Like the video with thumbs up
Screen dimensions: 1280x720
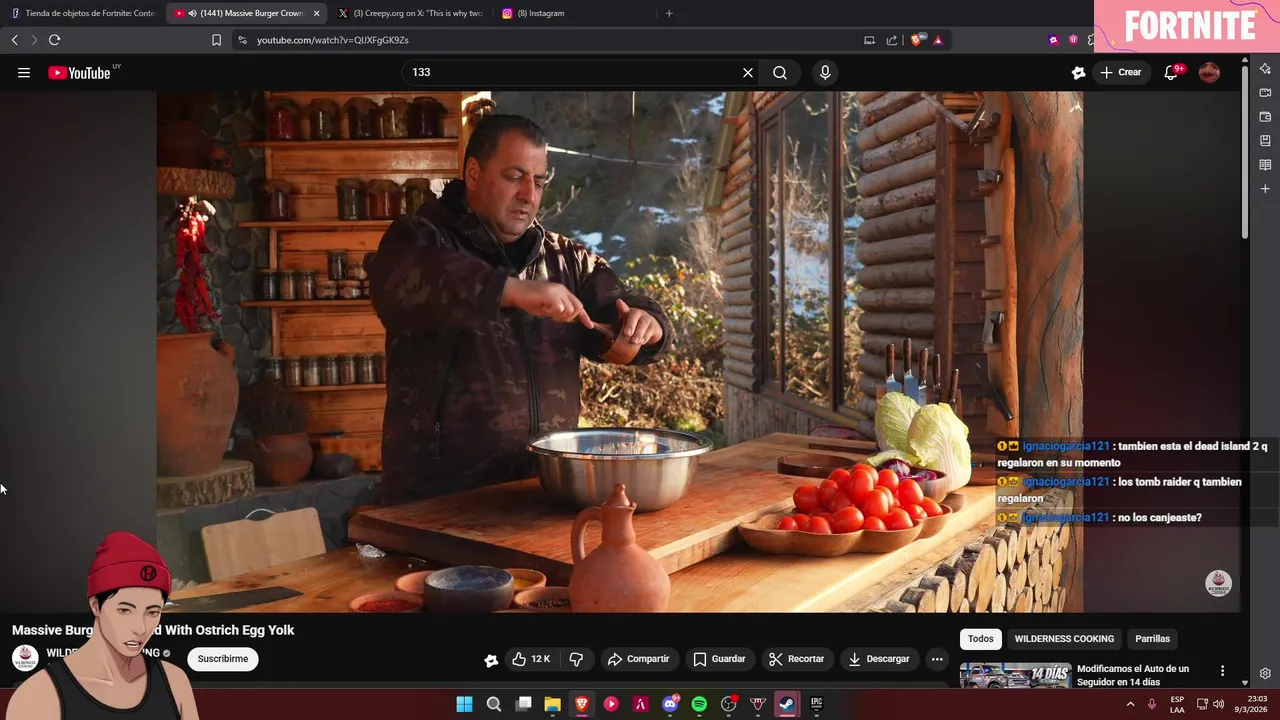tap(530, 659)
